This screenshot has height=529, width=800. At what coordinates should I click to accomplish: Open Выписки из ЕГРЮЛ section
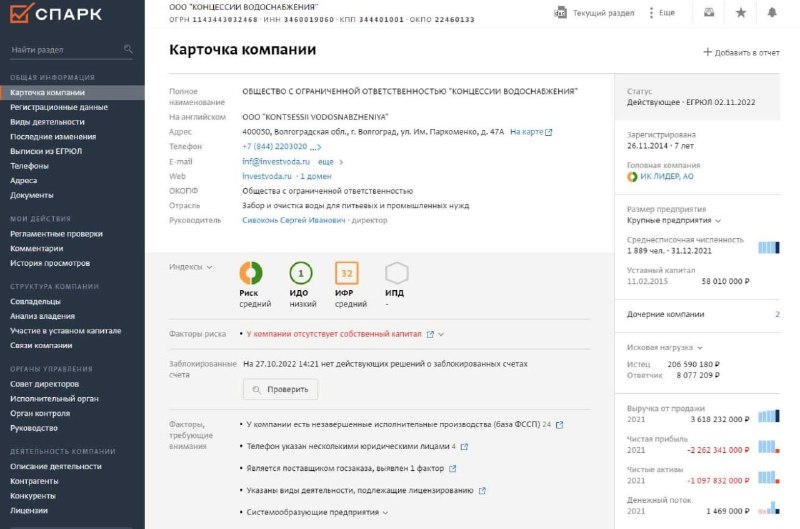pos(46,151)
